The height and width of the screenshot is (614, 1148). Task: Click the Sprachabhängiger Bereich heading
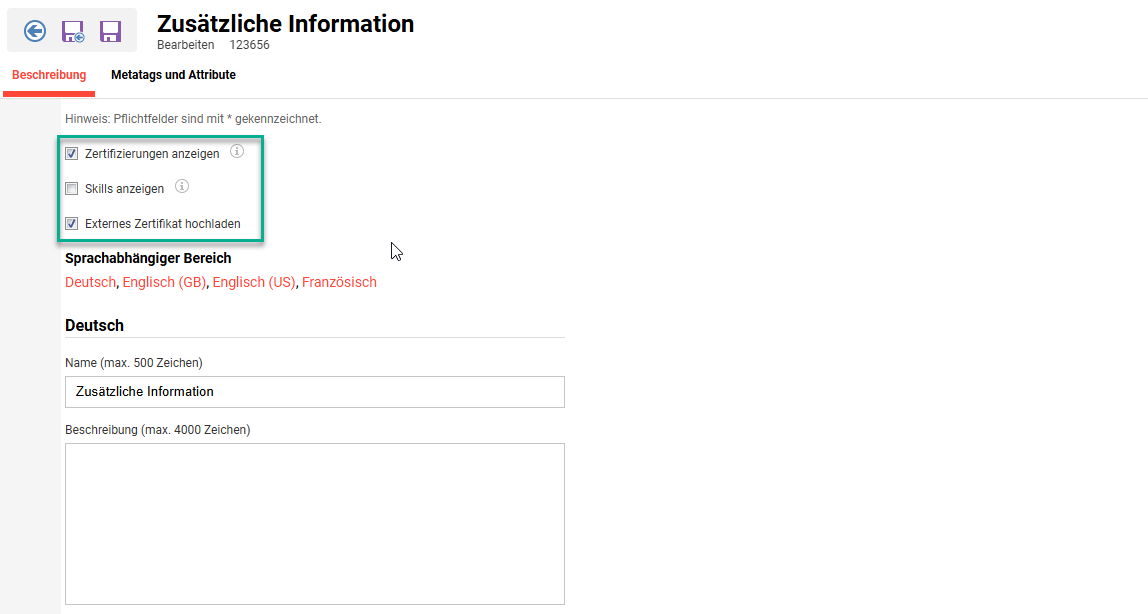147,257
